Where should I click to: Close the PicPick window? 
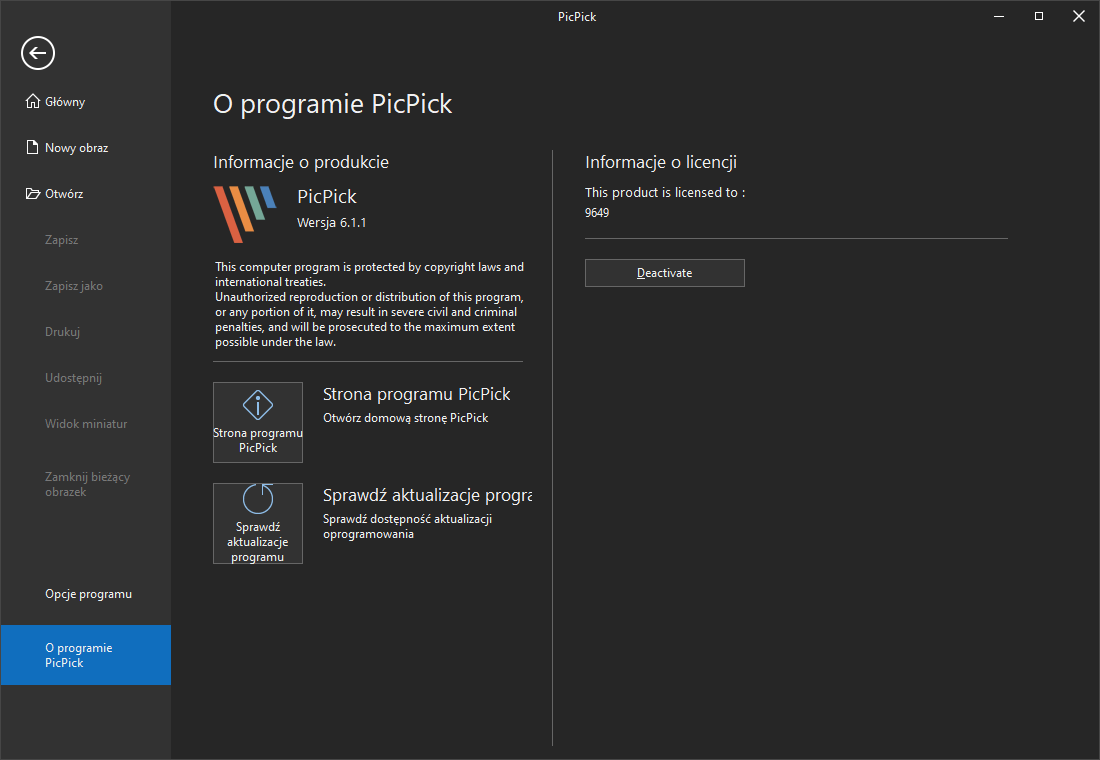(x=1079, y=16)
